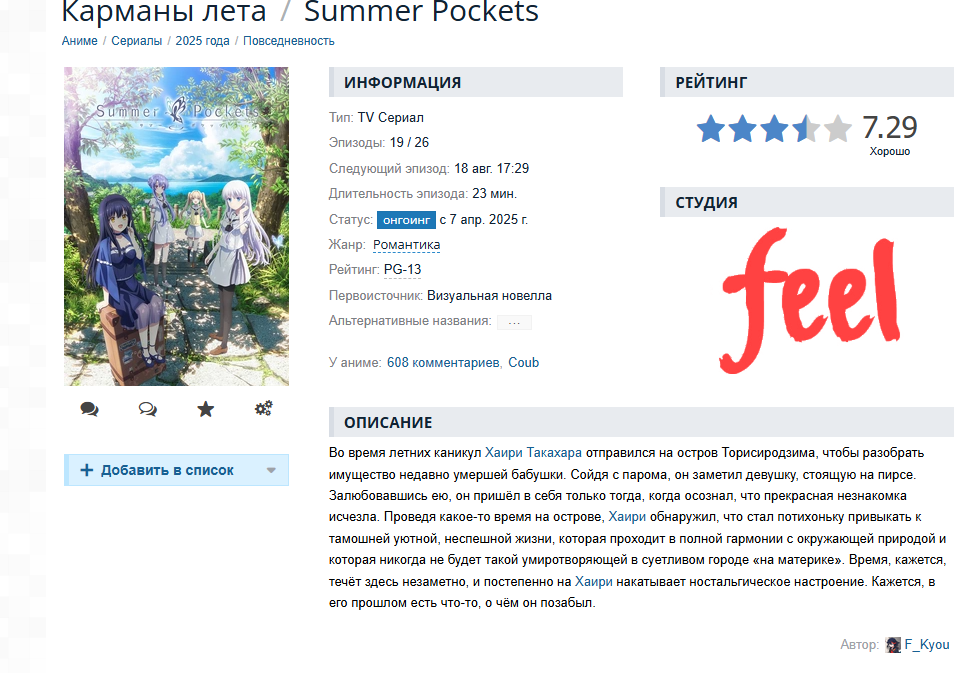Open the Хаири Такахара character link
The image size is (961, 673).
pyautogui.click(x=533, y=453)
